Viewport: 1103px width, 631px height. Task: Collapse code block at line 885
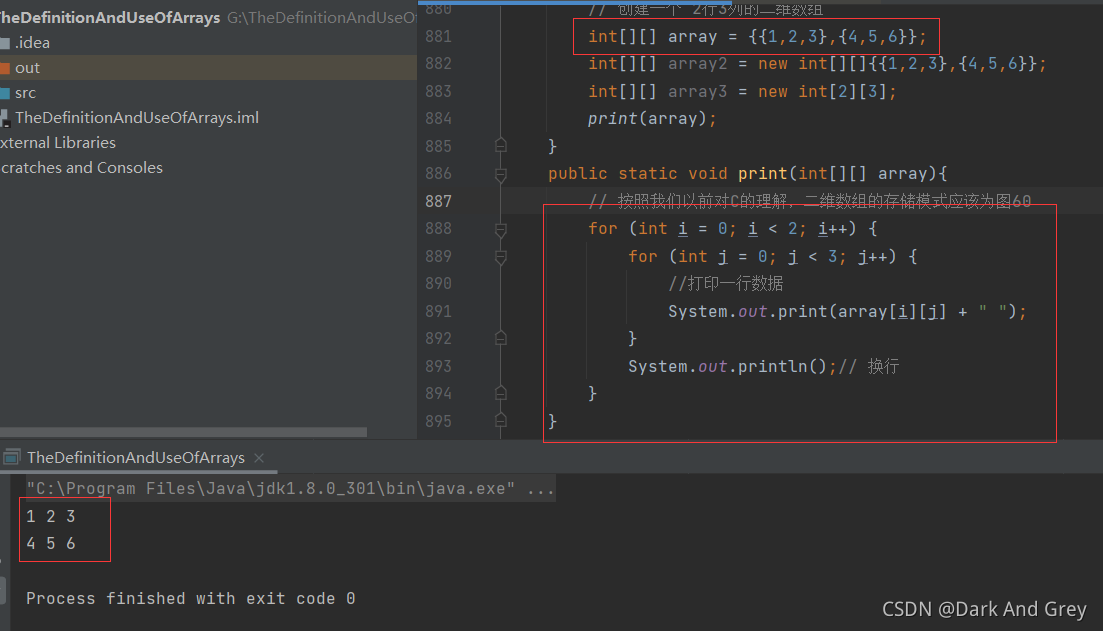click(501, 146)
